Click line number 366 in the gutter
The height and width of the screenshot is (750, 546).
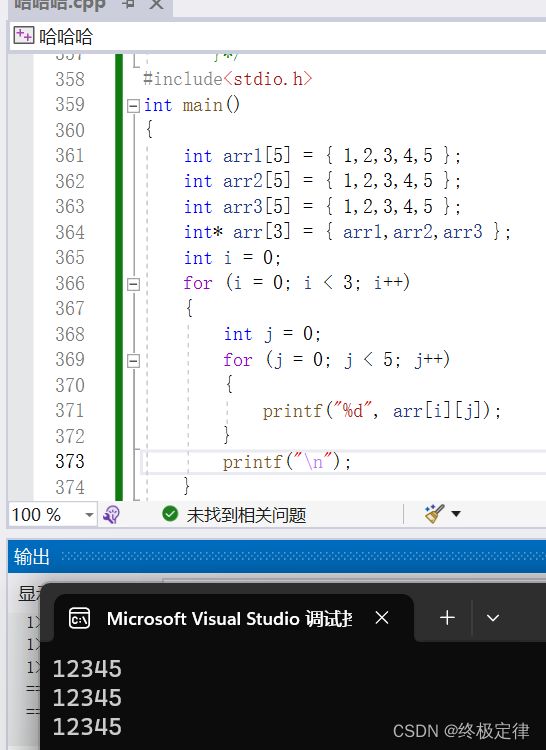tap(70, 283)
